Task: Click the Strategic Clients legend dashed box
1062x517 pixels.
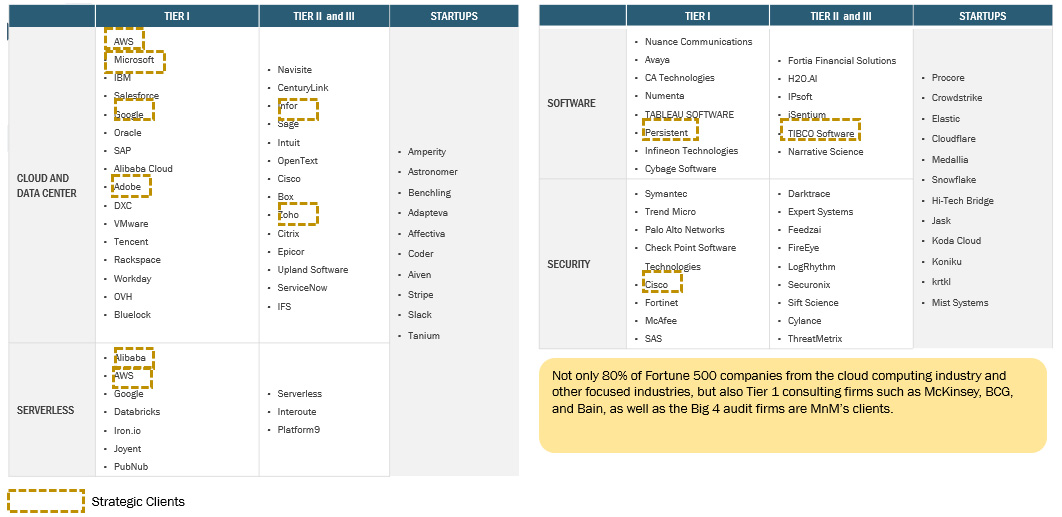Action: click(x=45, y=501)
